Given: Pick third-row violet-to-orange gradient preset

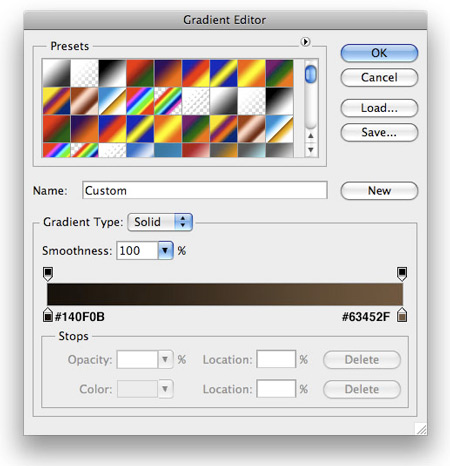Looking at the screenshot, I should [84, 129].
